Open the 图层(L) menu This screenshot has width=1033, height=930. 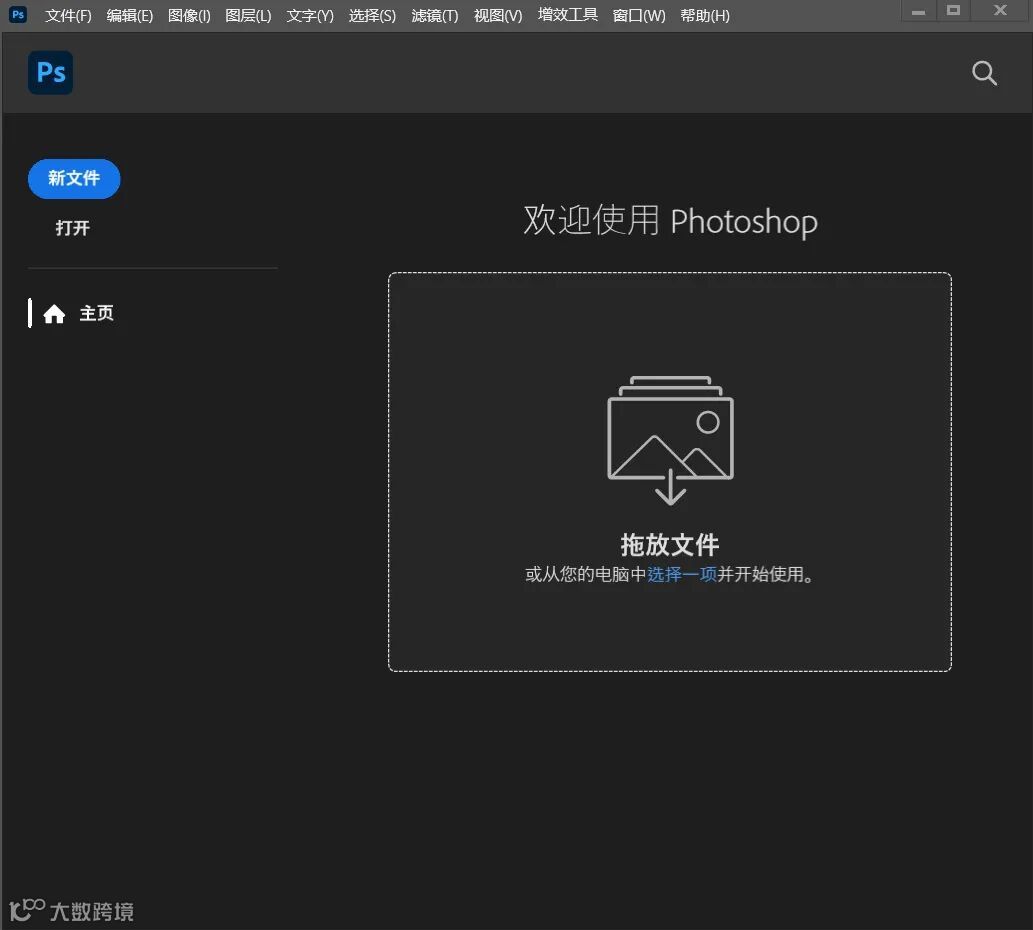[248, 15]
